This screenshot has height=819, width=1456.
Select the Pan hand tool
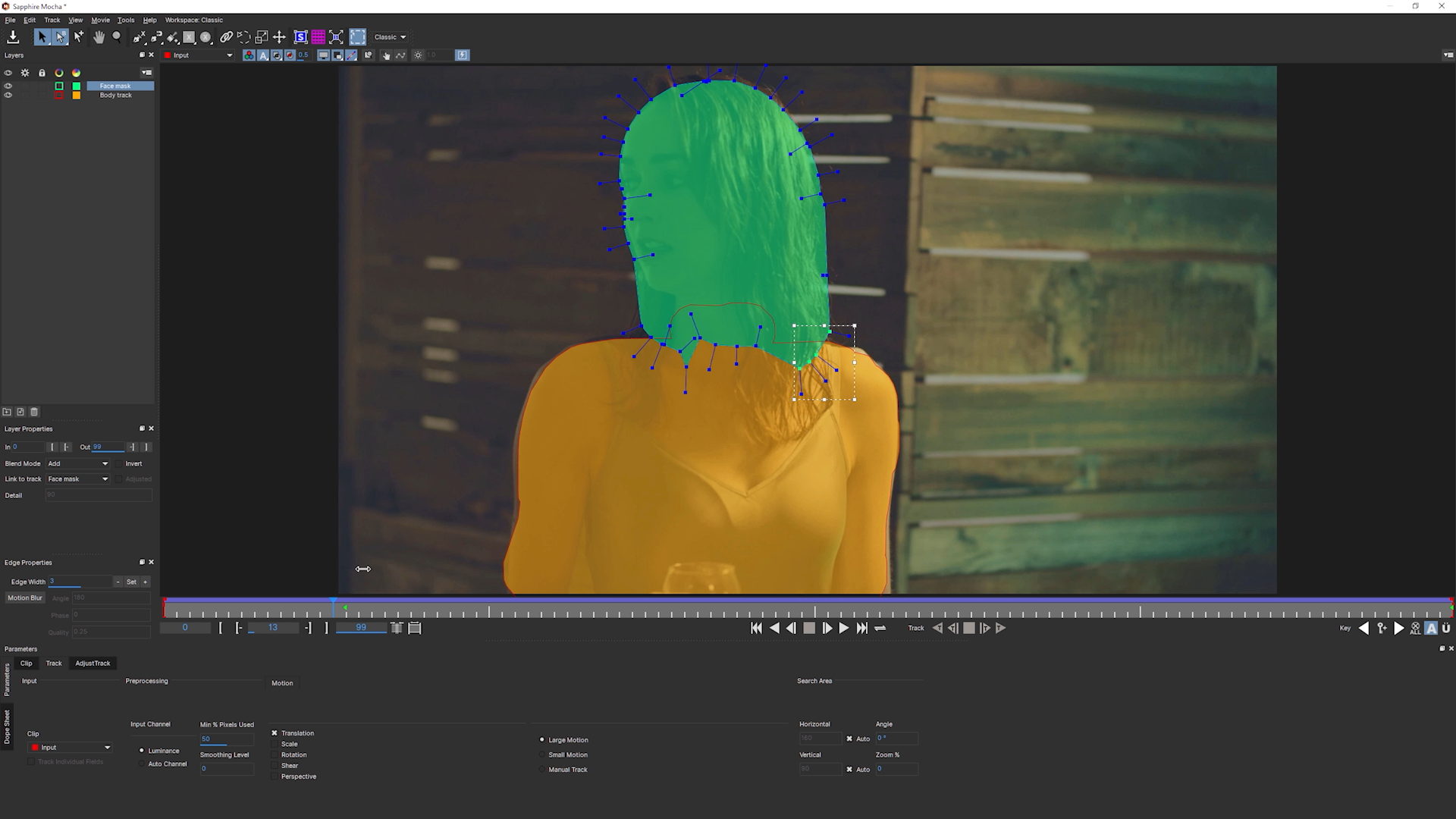(x=99, y=36)
